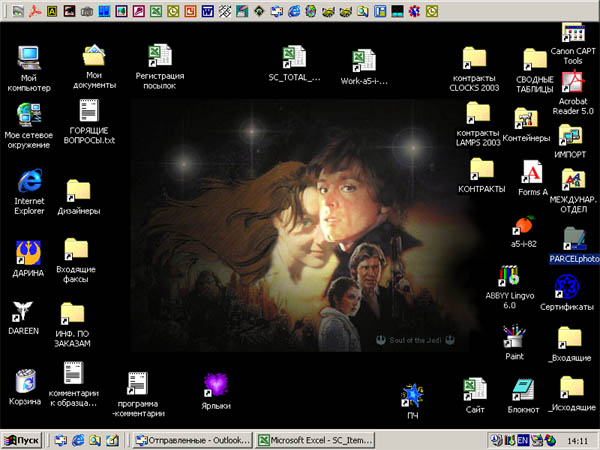Launch Paint from the desktop shortcut
600x450 pixels.
click(514, 336)
